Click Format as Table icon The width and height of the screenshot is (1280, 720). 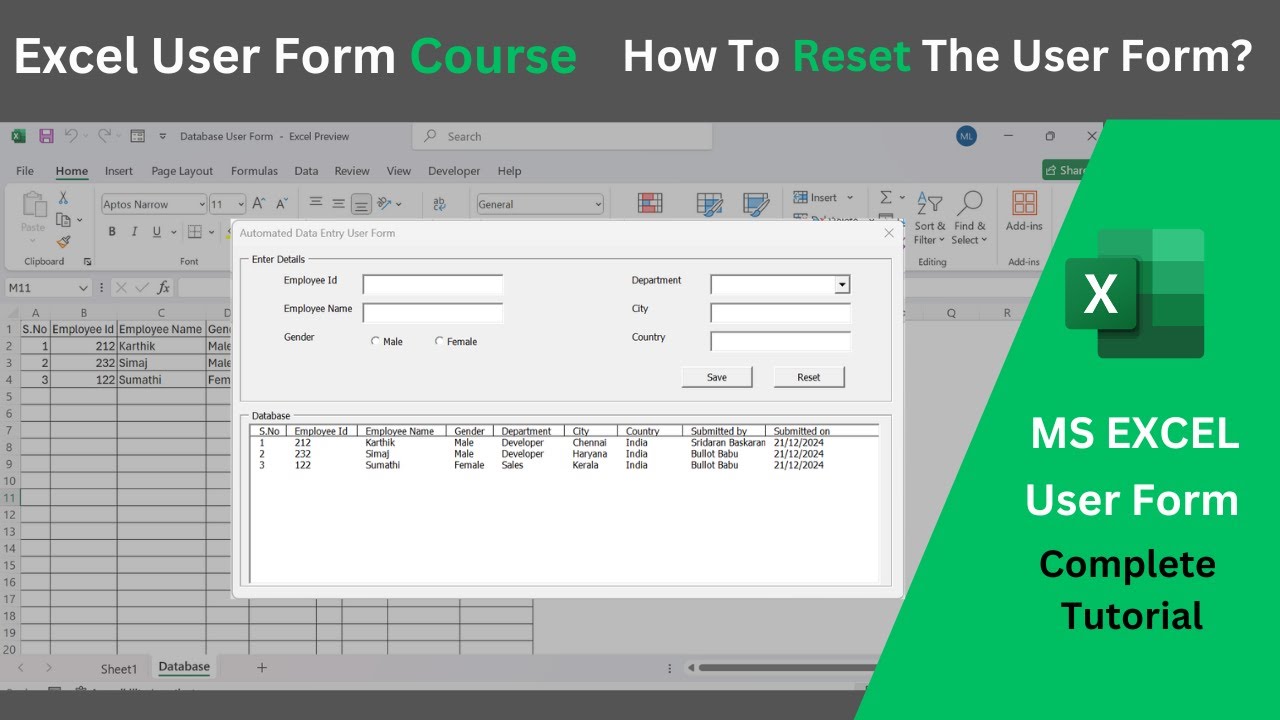[709, 204]
